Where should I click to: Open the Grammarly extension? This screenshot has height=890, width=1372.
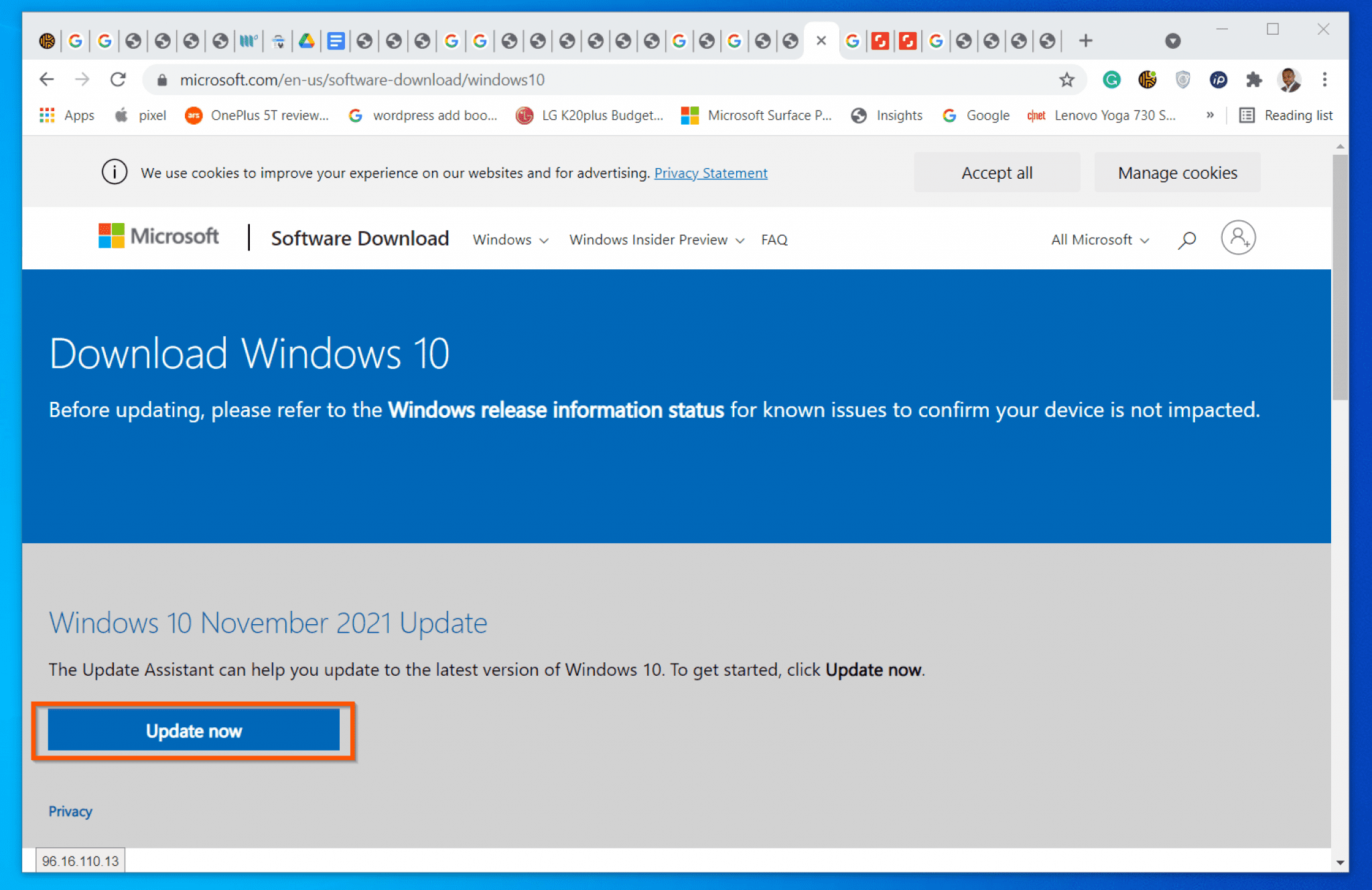point(1112,80)
